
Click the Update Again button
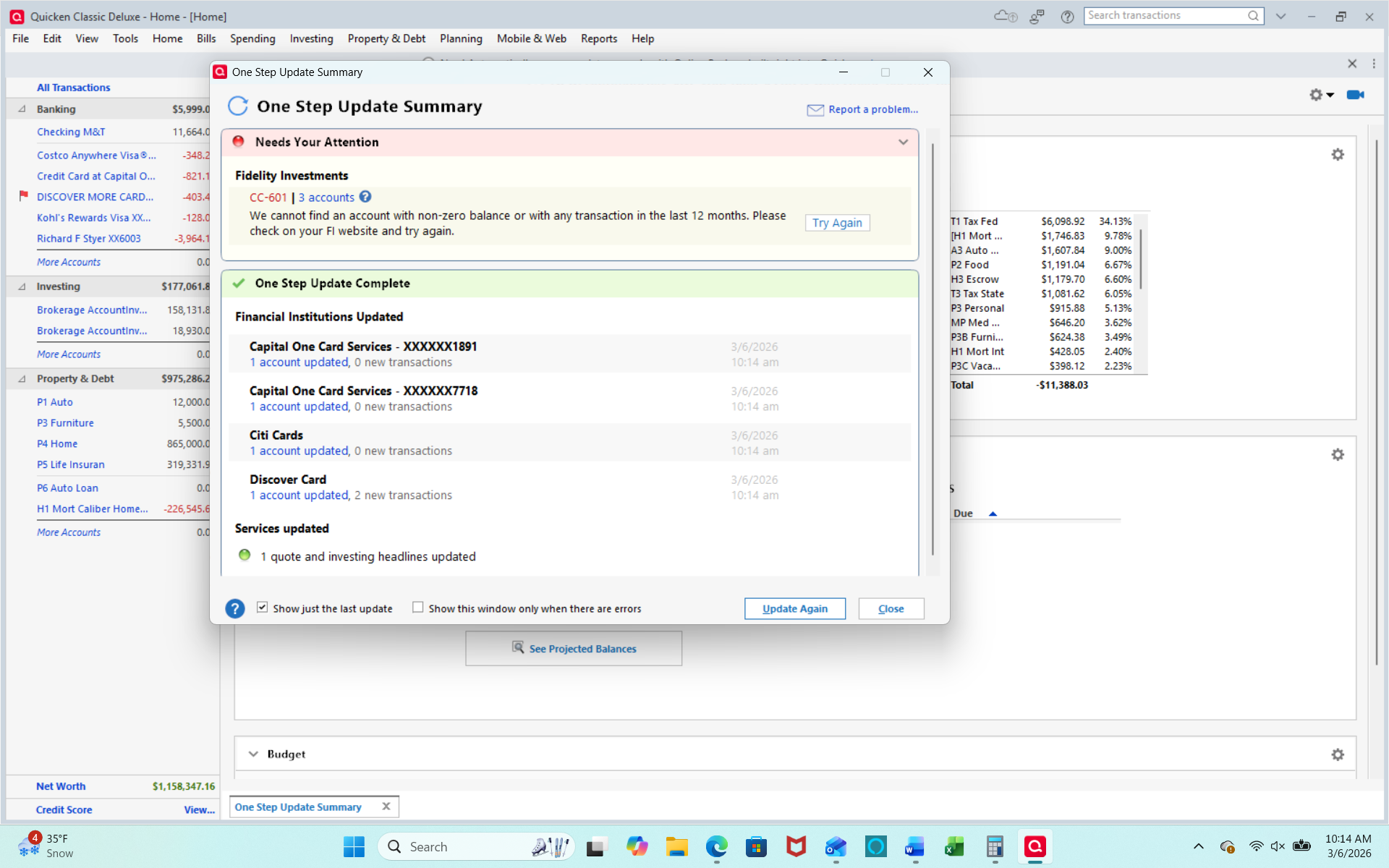pos(794,609)
